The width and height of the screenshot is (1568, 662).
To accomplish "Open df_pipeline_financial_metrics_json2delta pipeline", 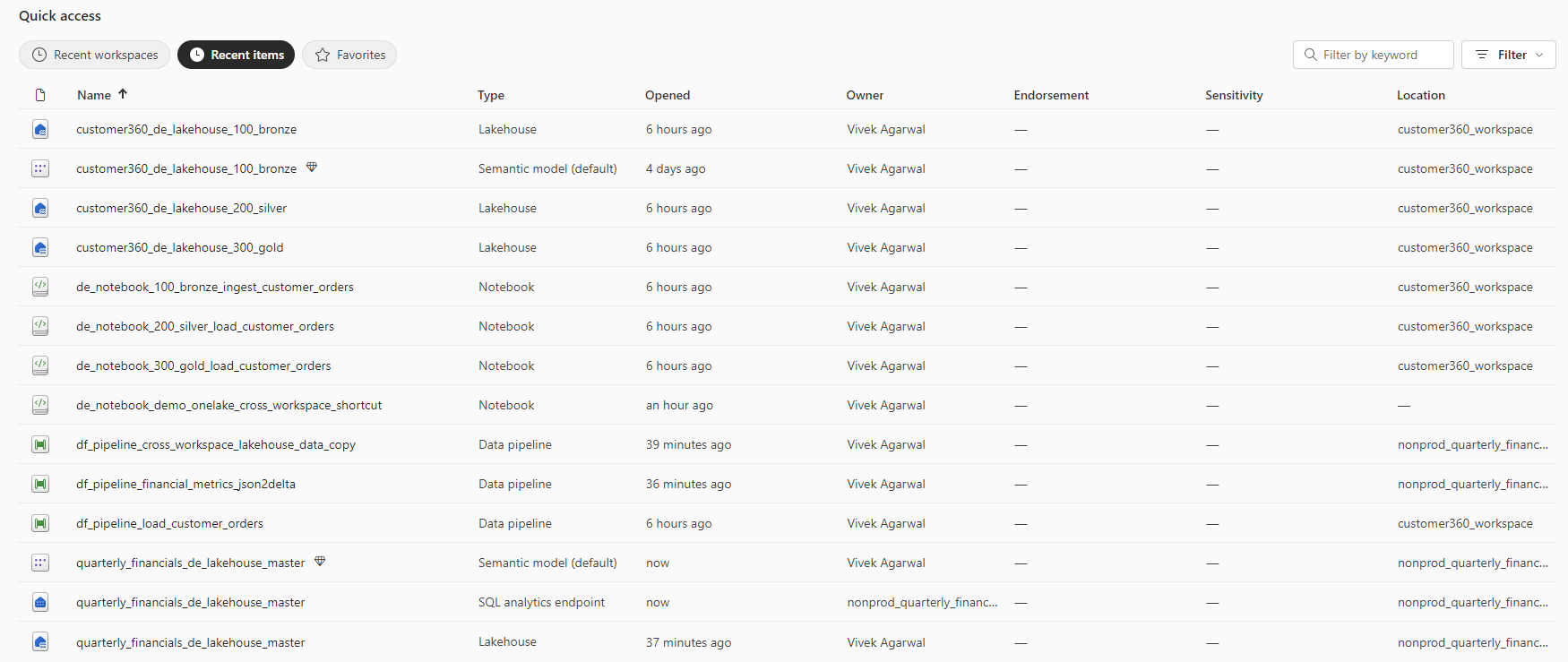I will coord(185,484).
